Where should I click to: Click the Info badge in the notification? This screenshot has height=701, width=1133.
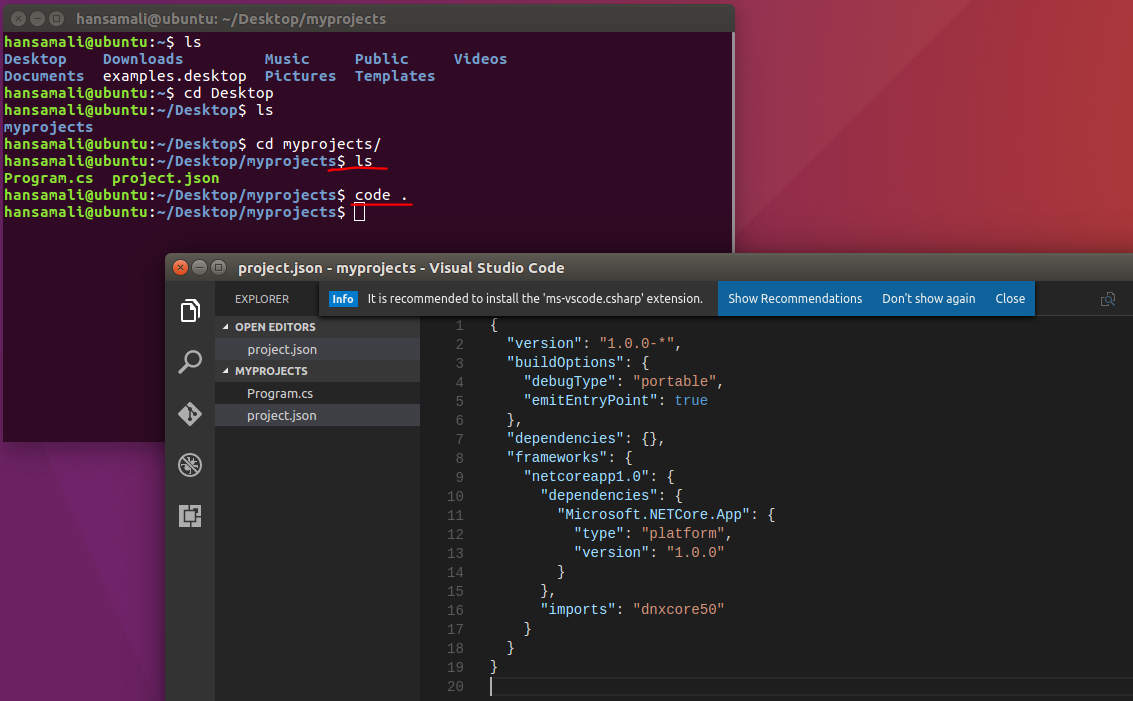click(343, 298)
